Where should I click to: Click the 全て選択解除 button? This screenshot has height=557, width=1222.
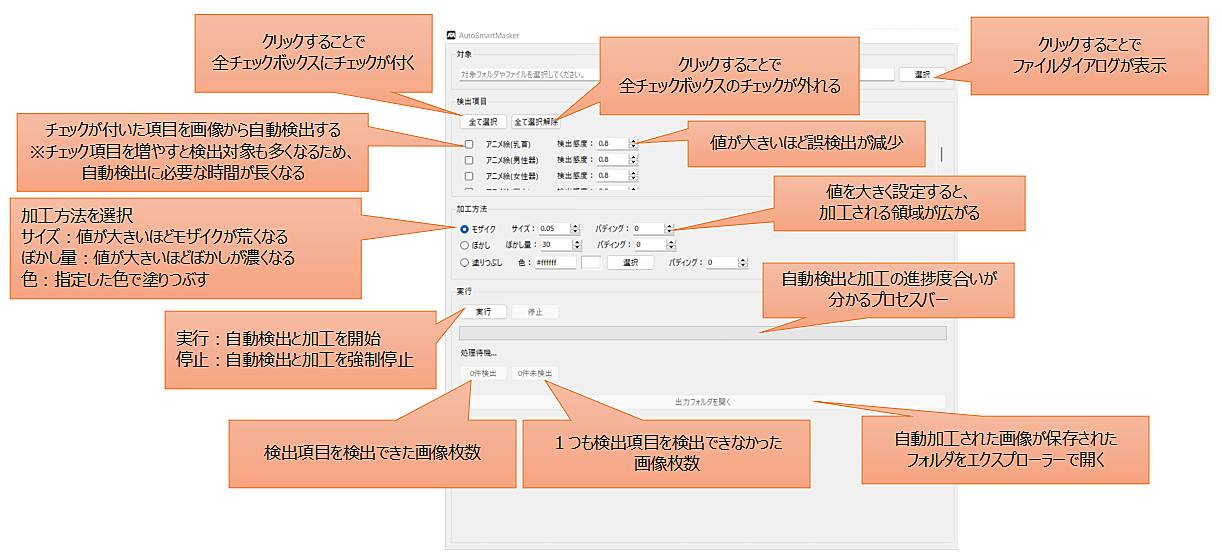pos(538,122)
